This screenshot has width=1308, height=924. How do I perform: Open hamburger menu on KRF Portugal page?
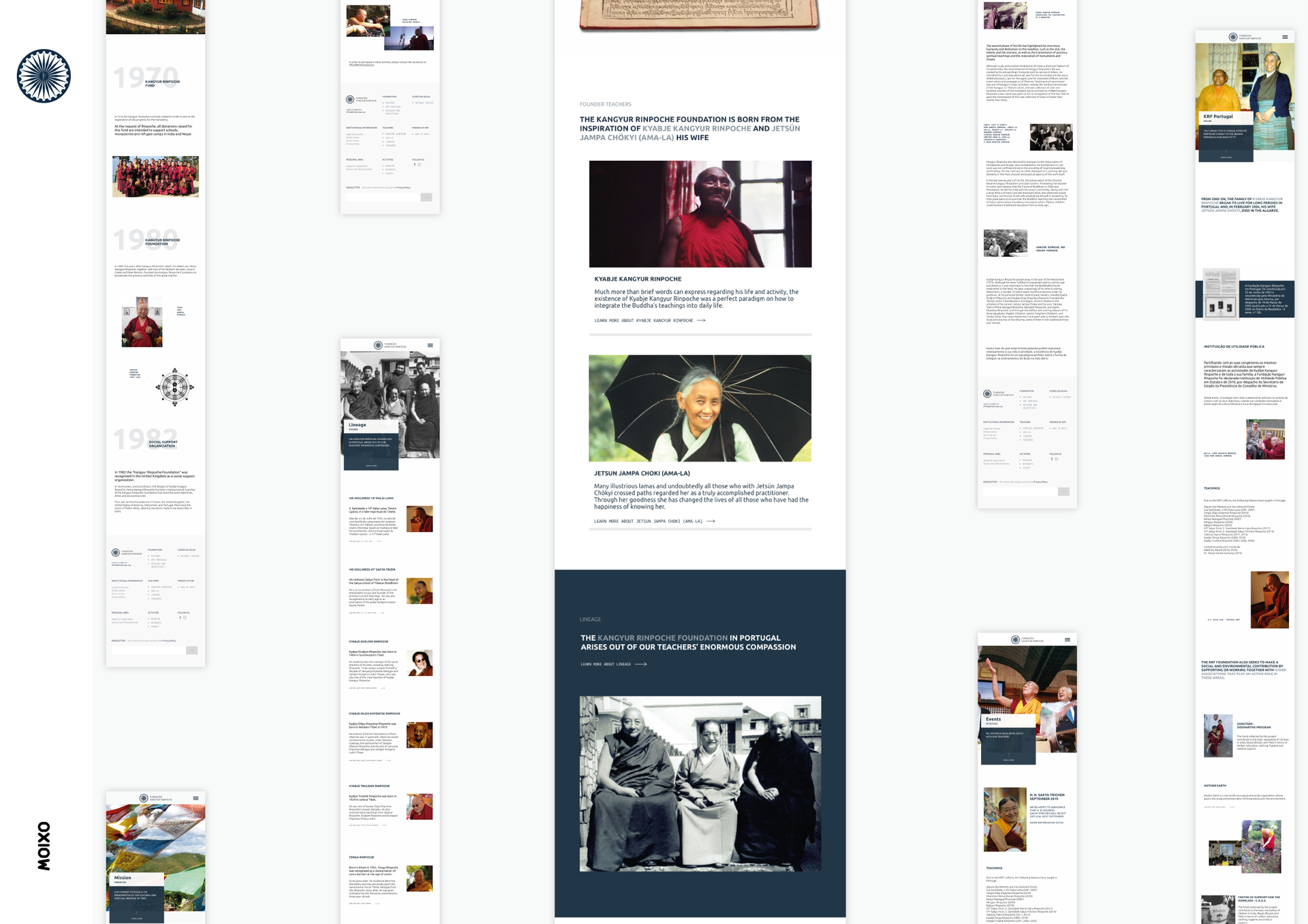point(1285,37)
